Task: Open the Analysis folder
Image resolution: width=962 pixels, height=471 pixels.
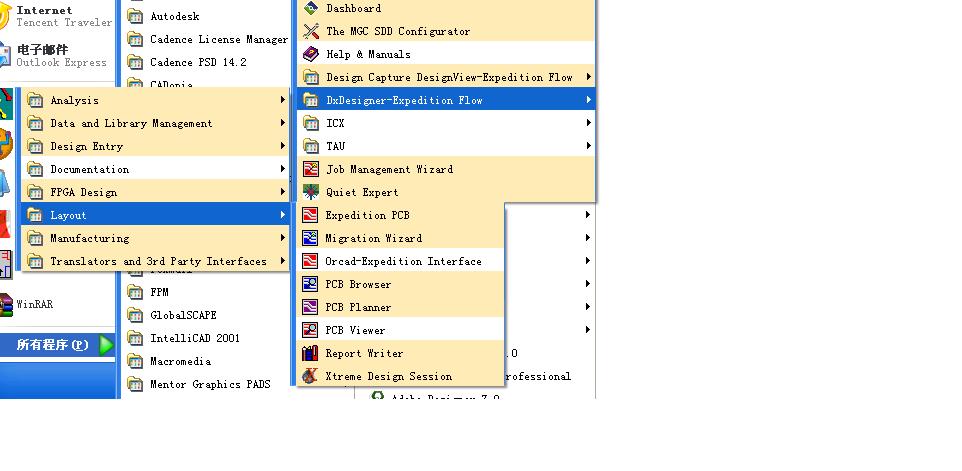Action: [155, 100]
